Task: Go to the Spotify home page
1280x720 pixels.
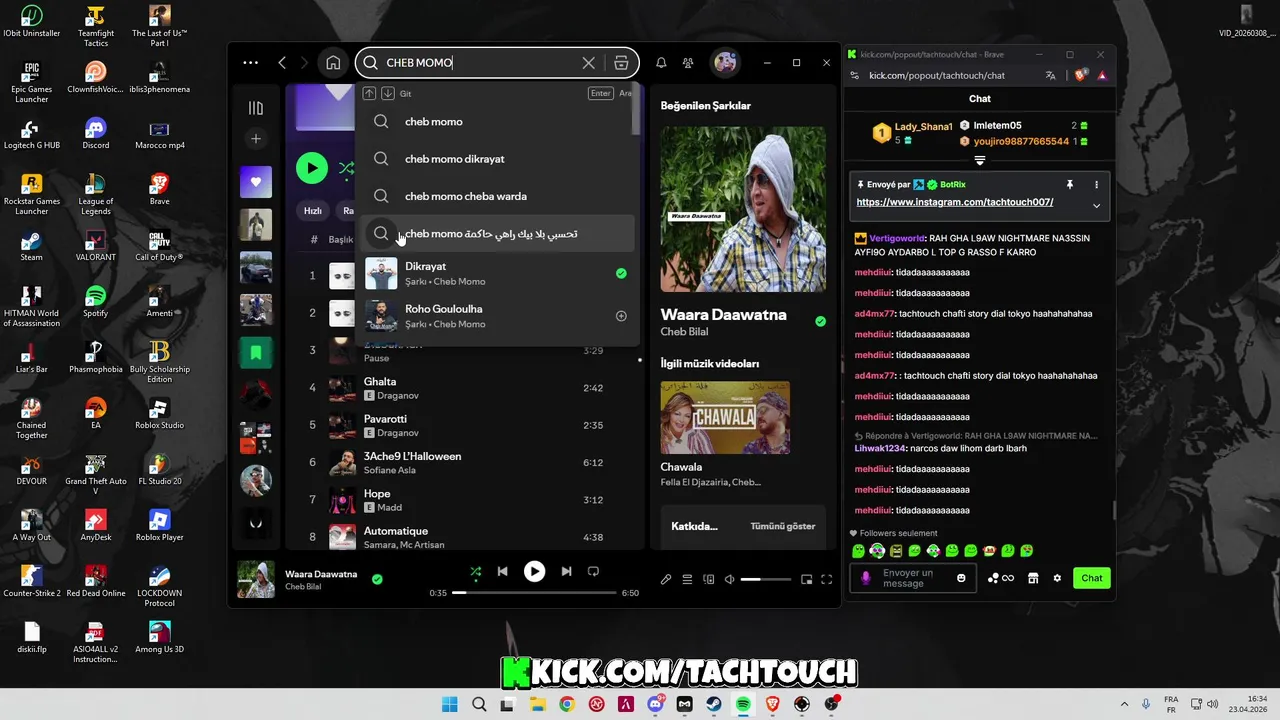Action: 333,63
